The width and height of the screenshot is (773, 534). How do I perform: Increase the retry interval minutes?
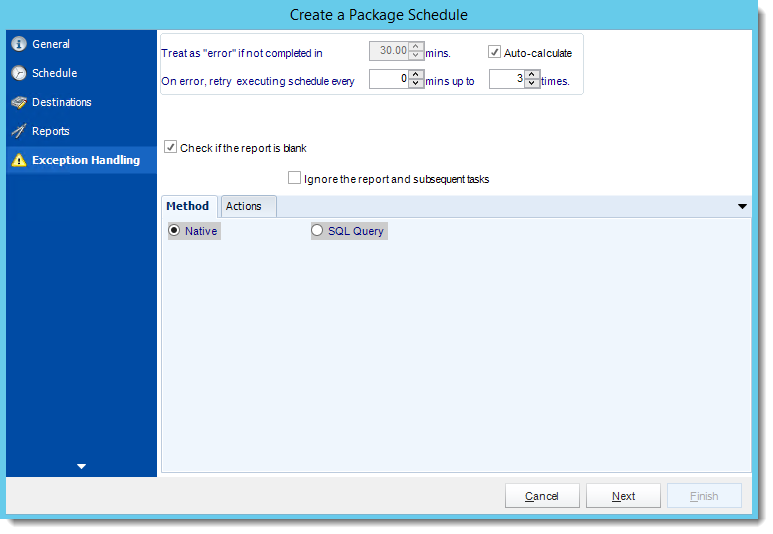[416, 74]
